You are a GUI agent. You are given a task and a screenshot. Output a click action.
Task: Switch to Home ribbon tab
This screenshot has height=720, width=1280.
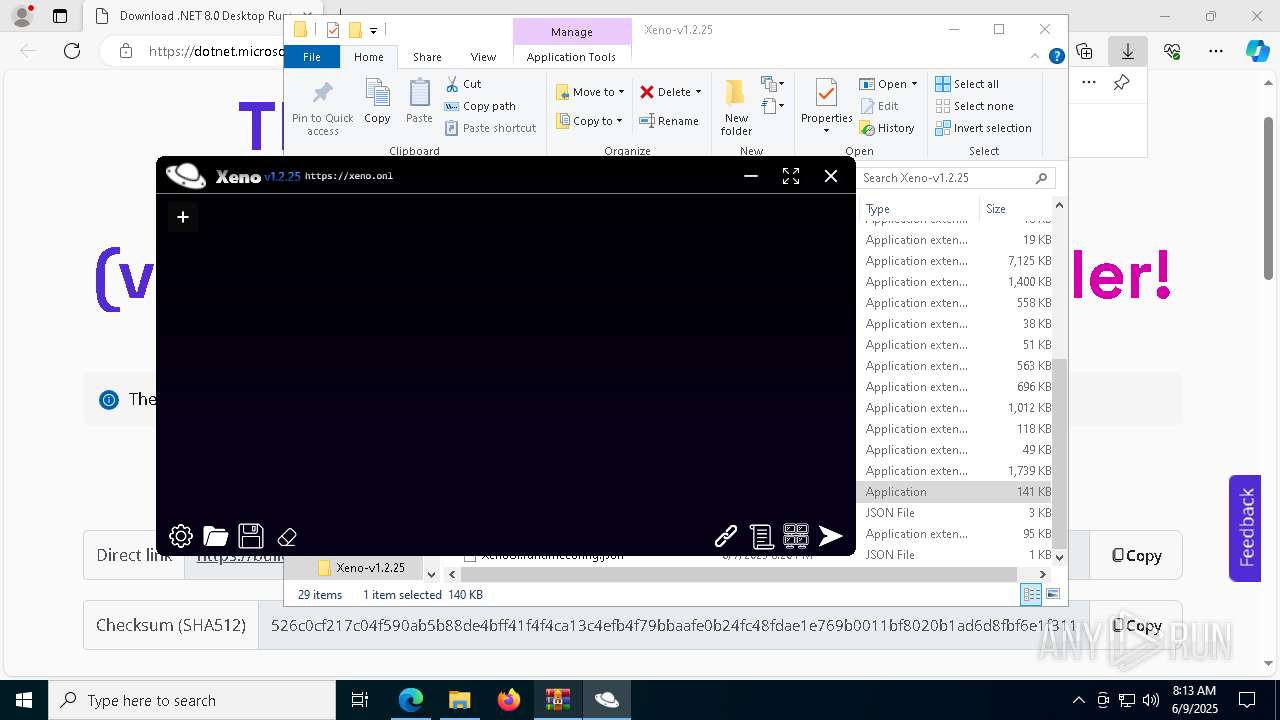[x=369, y=57]
